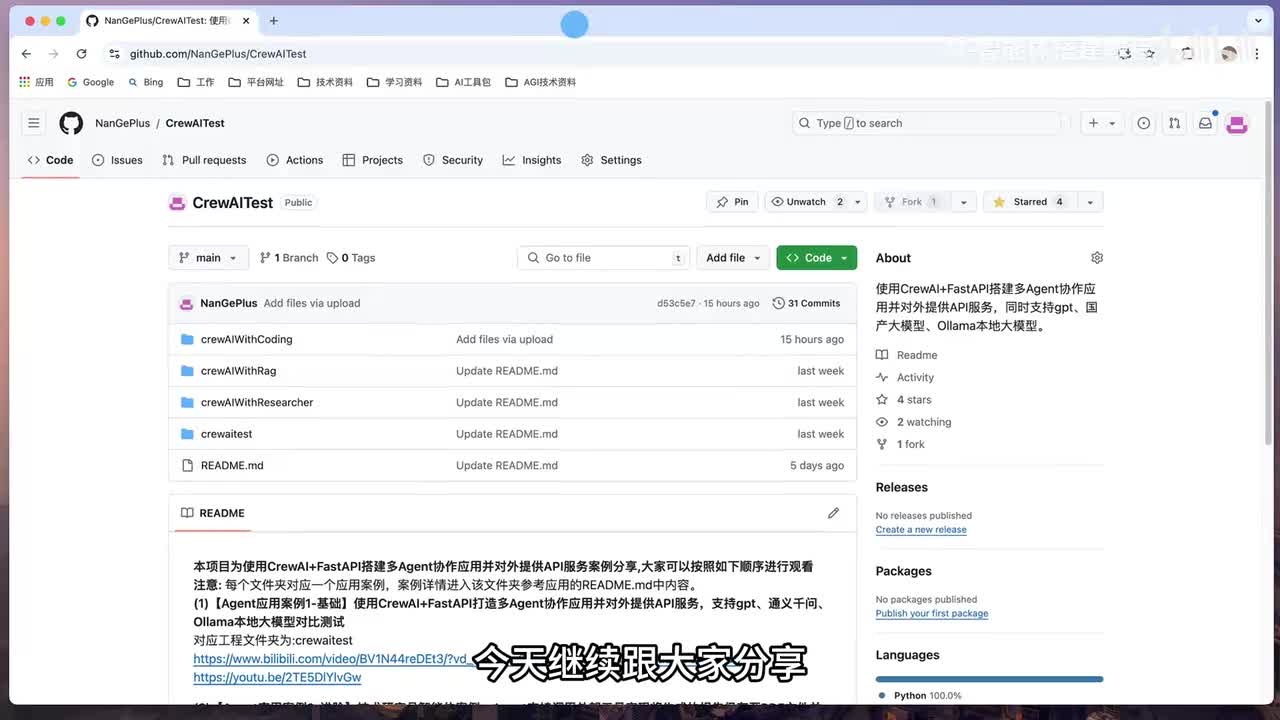Open the README.md file

[x=232, y=465]
